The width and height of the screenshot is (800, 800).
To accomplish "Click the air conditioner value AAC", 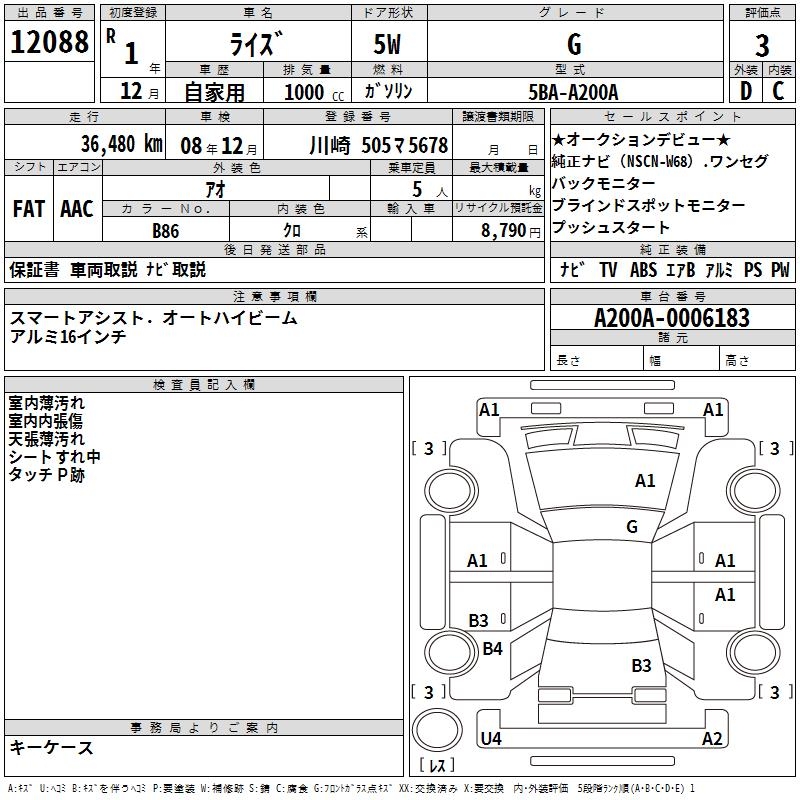I will coord(77,209).
